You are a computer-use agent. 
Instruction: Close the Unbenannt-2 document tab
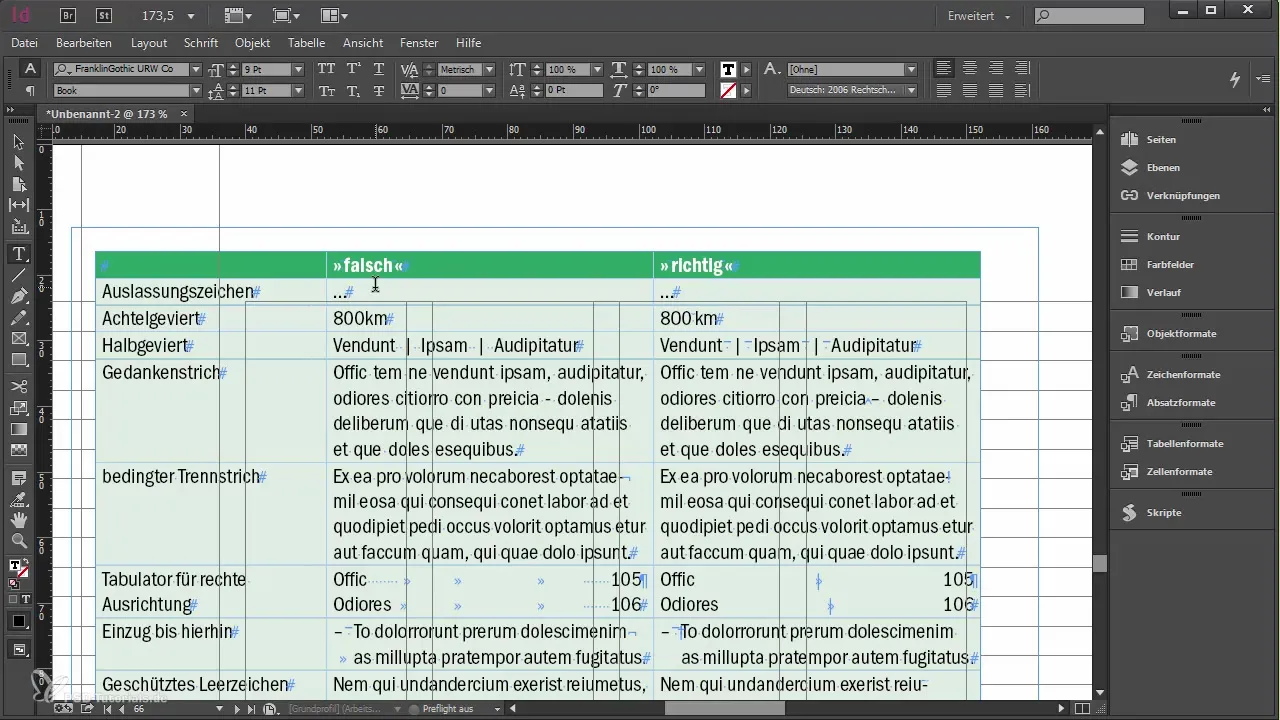coord(184,114)
